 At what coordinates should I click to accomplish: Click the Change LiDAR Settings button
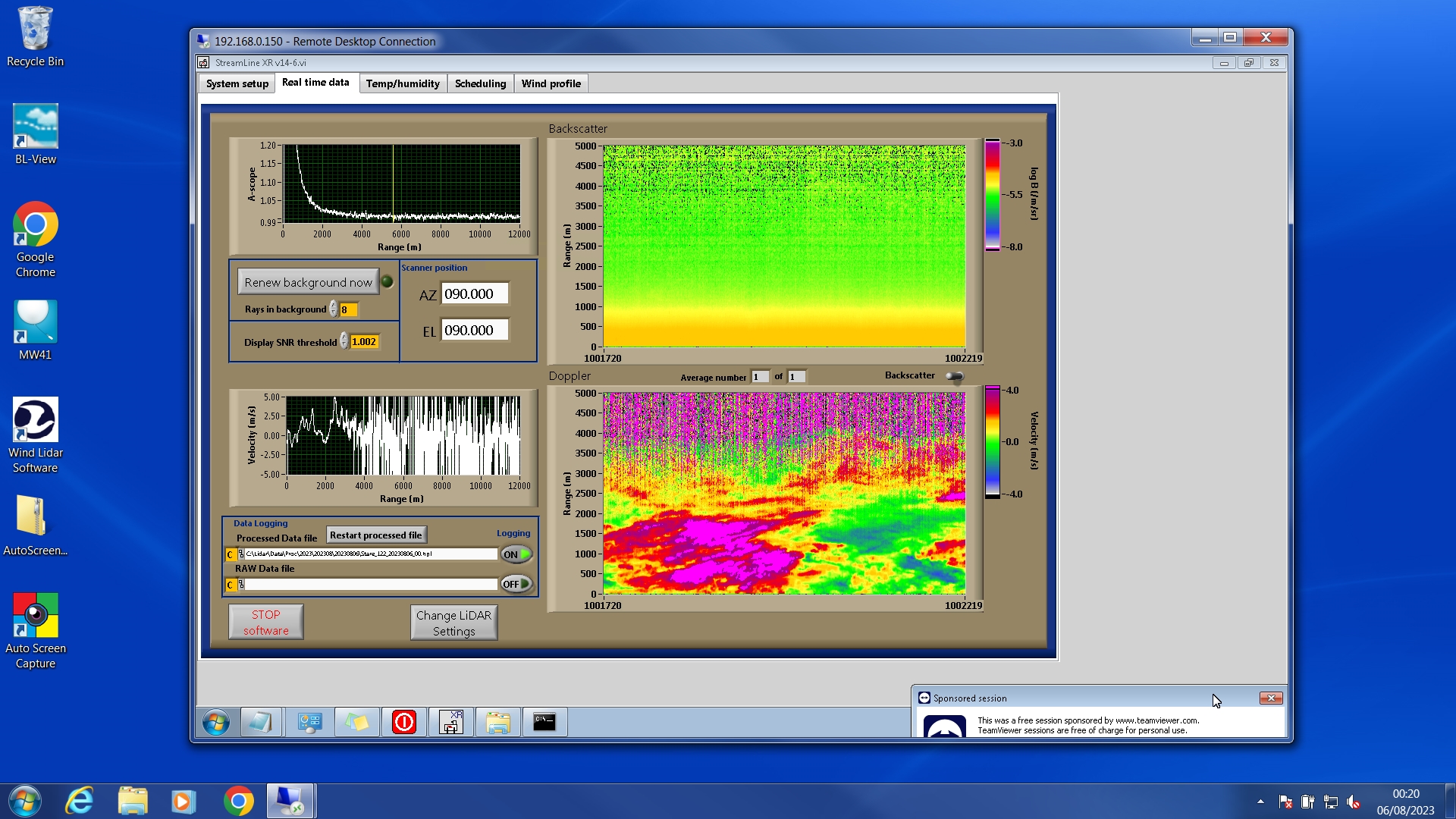tap(453, 623)
